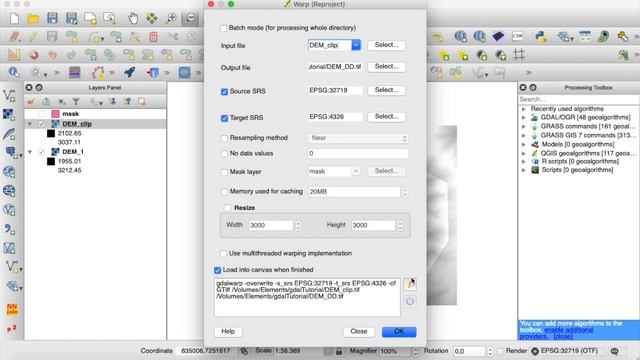The image size is (640, 360).
Task: Click the filter legend funnel icon in Layers Panel
Action: 76,101
